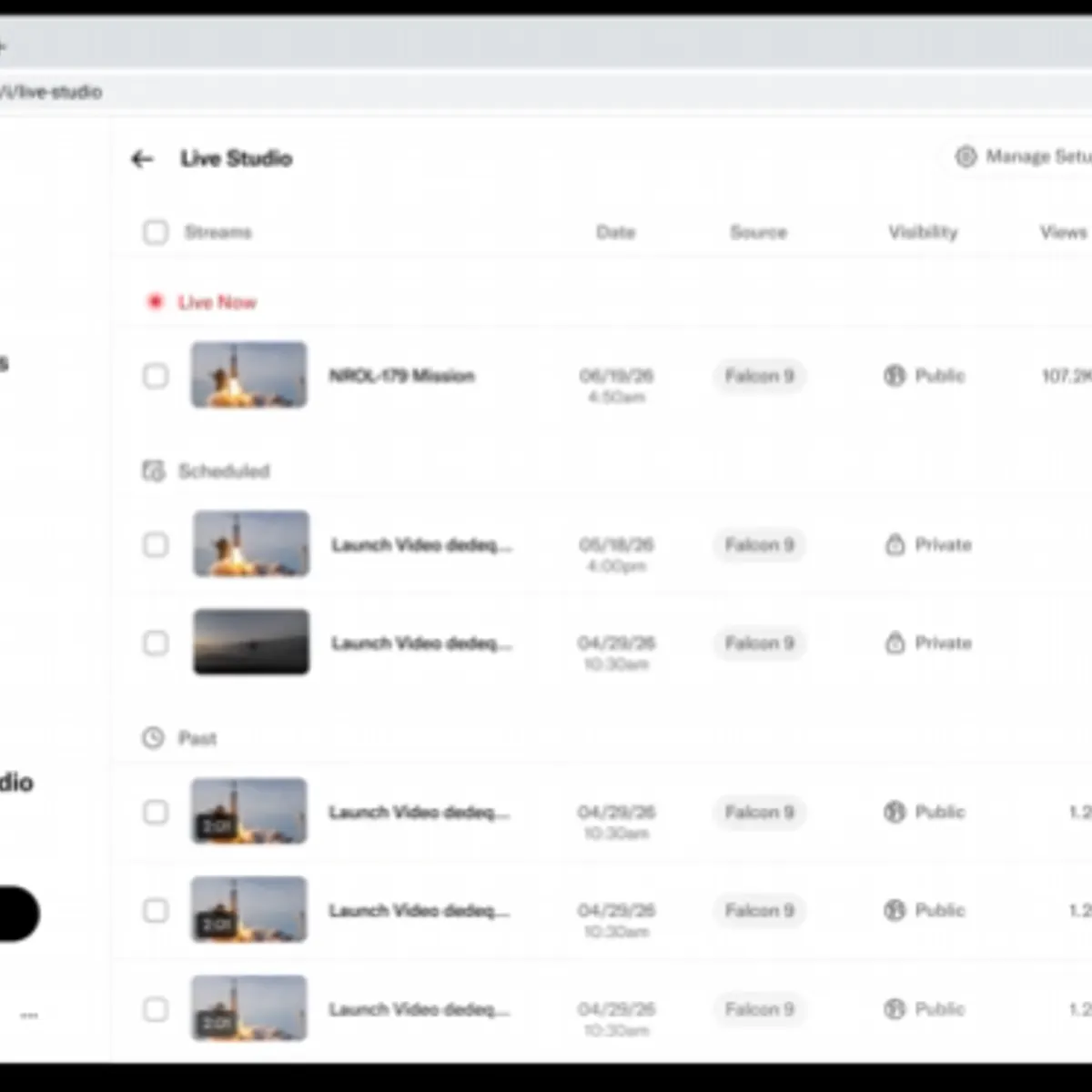Open the three-dots More option in the sidebar
The image size is (1092, 1092).
pos(29,1015)
